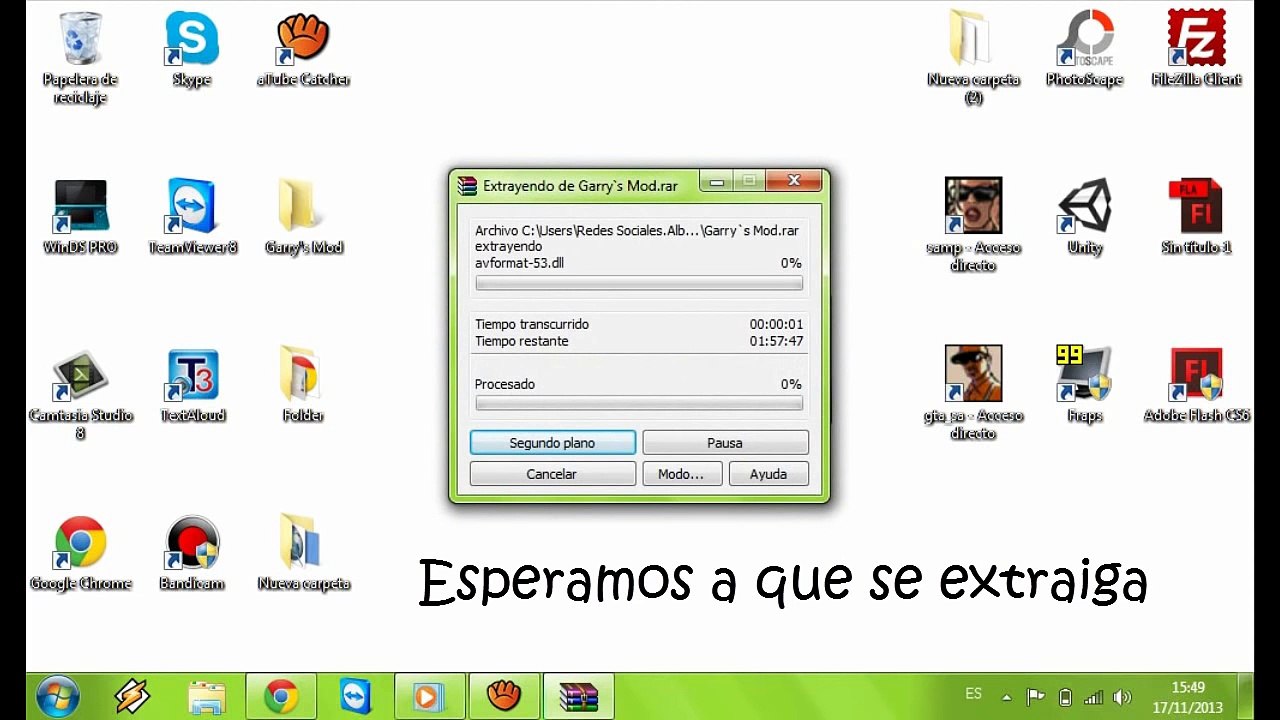This screenshot has width=1280, height=720.
Task: Open PhotoScape desktop shortcut
Action: (1085, 50)
